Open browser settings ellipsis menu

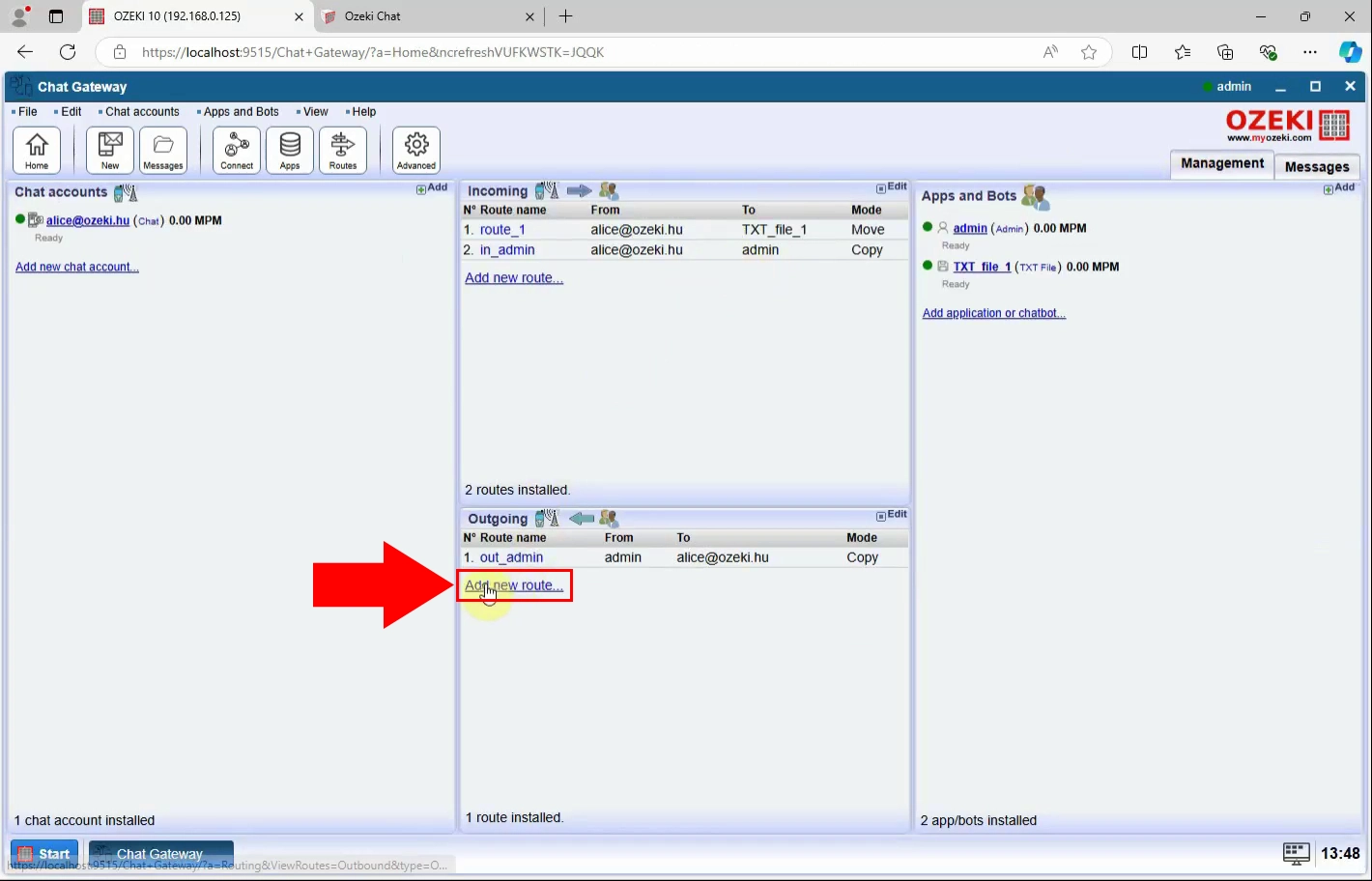(1310, 52)
